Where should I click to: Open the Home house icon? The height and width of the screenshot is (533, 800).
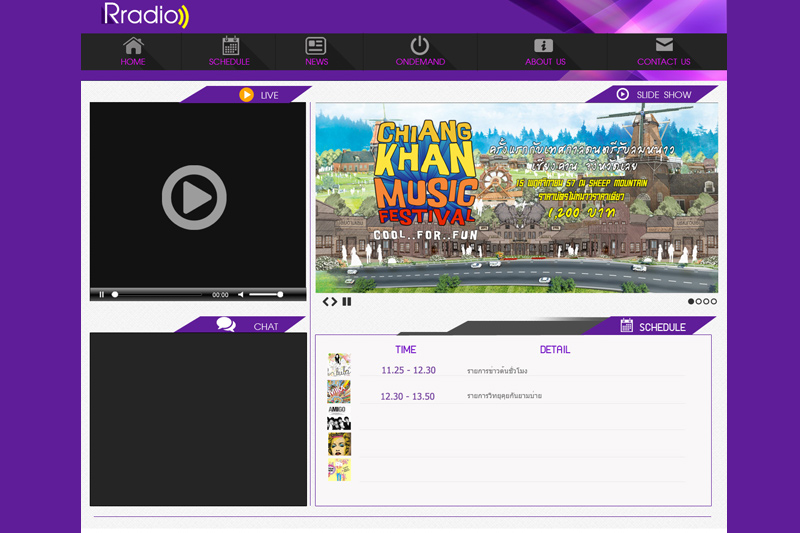pos(133,46)
